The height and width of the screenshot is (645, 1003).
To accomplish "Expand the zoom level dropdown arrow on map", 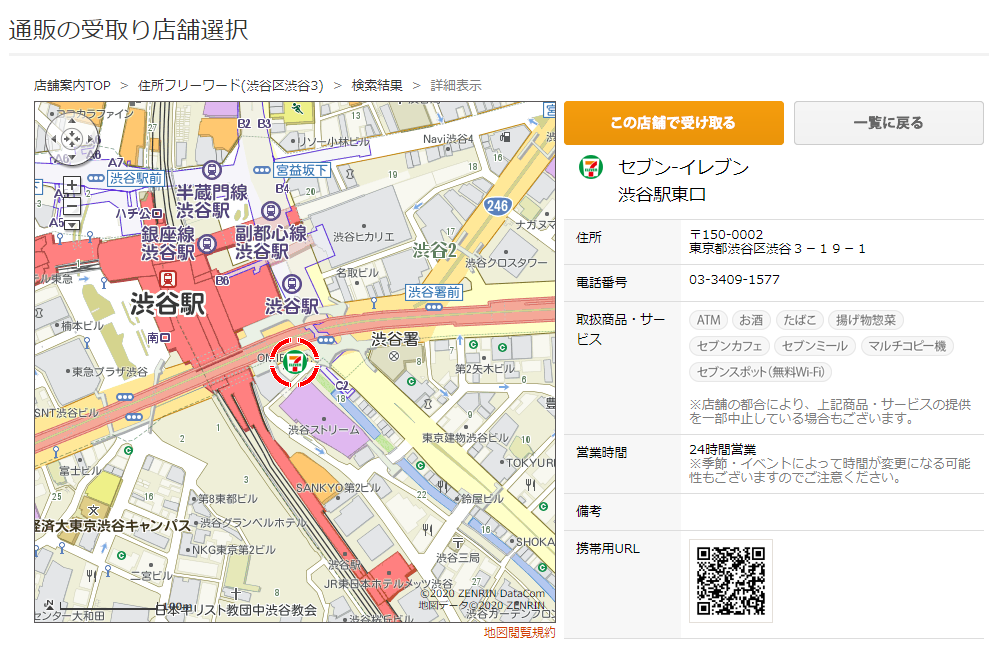I will [72, 225].
